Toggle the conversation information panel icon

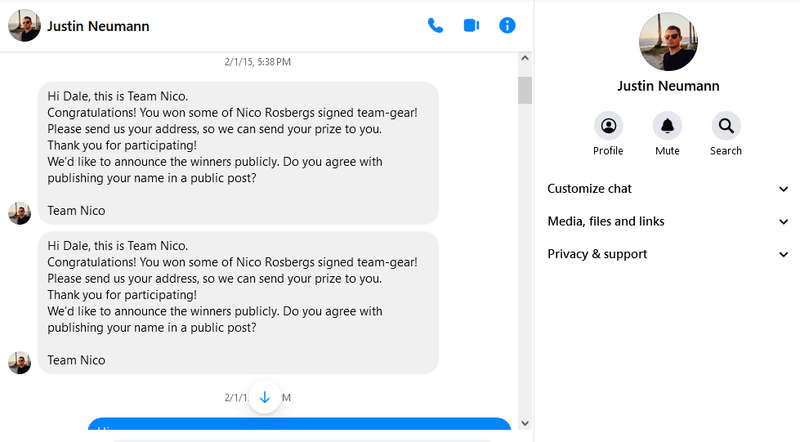pyautogui.click(x=507, y=26)
